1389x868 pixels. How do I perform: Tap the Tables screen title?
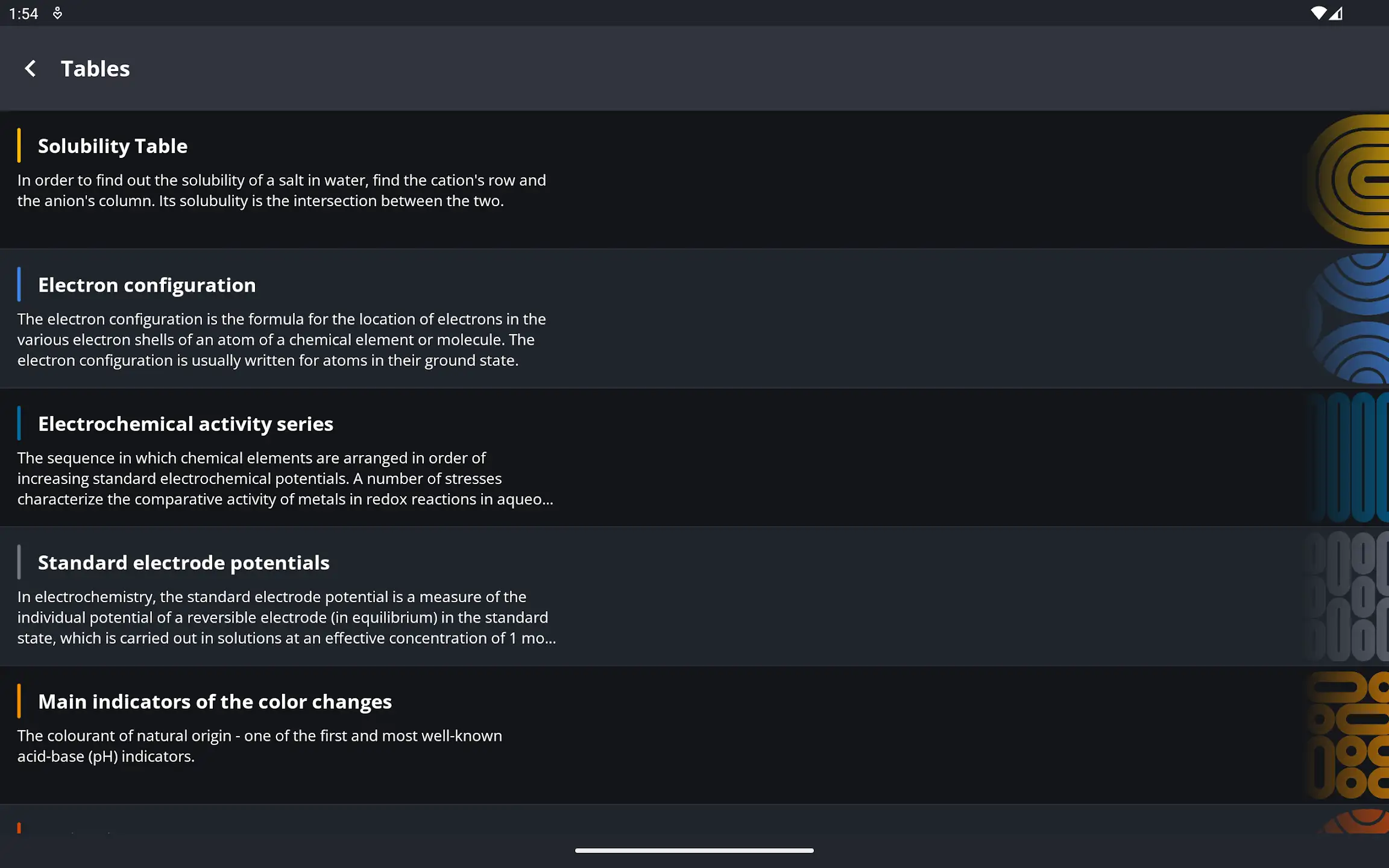(95, 69)
